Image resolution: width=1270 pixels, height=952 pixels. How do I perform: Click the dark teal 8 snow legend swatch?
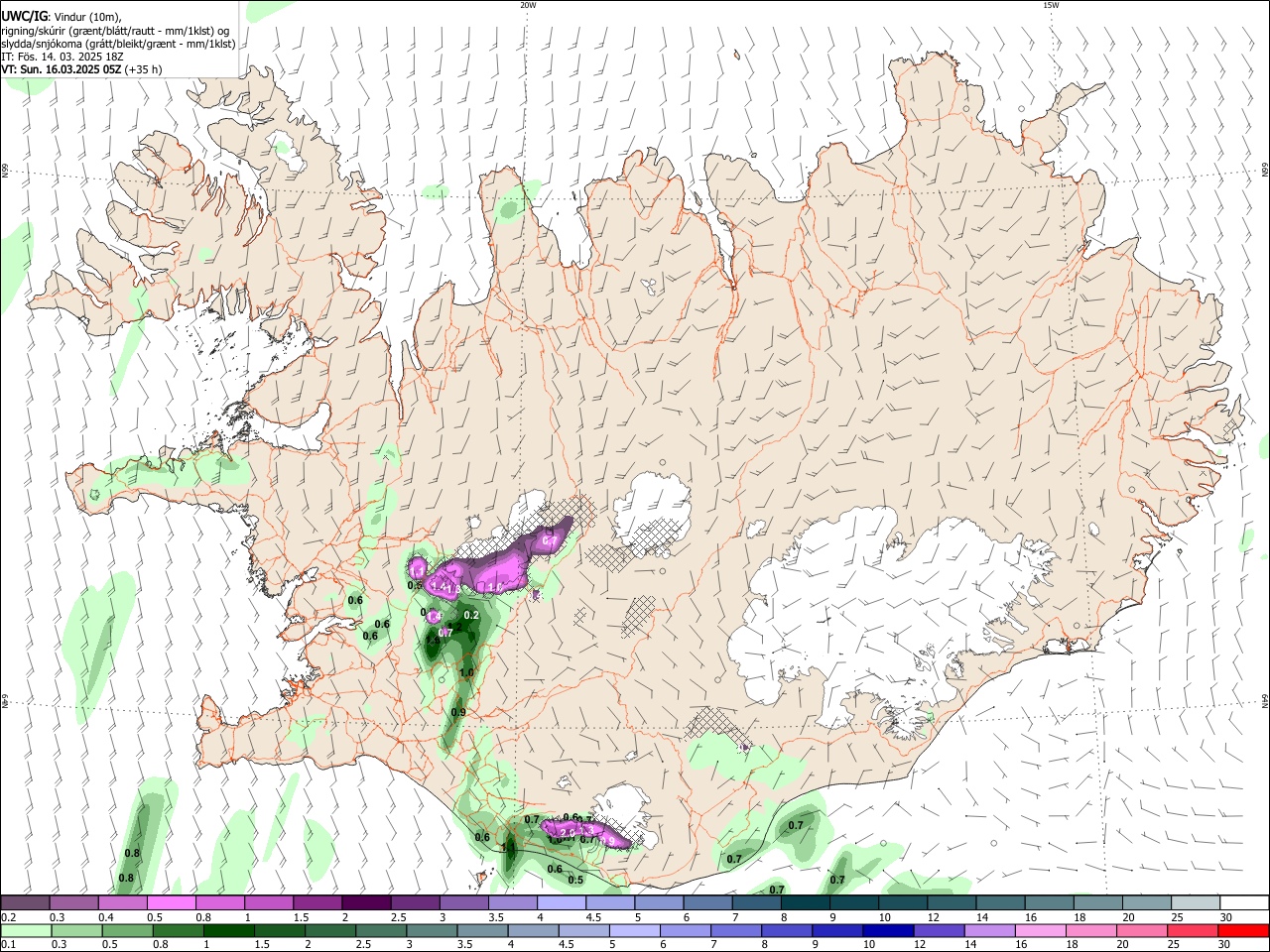point(806,902)
